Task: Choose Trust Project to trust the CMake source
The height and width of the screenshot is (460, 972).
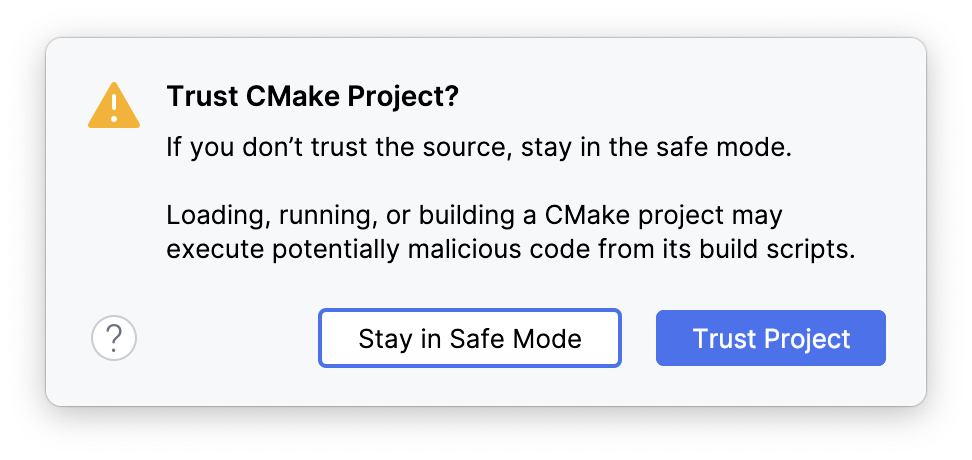Action: point(770,338)
